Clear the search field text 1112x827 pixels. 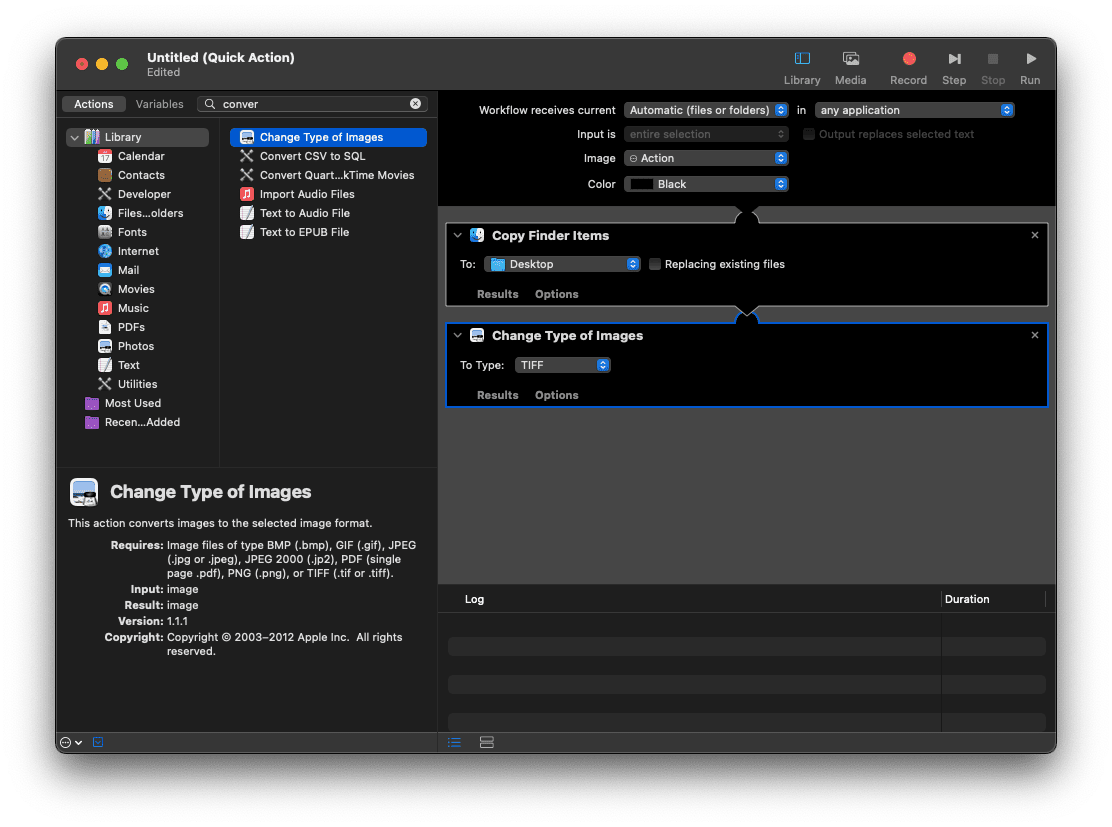click(416, 104)
